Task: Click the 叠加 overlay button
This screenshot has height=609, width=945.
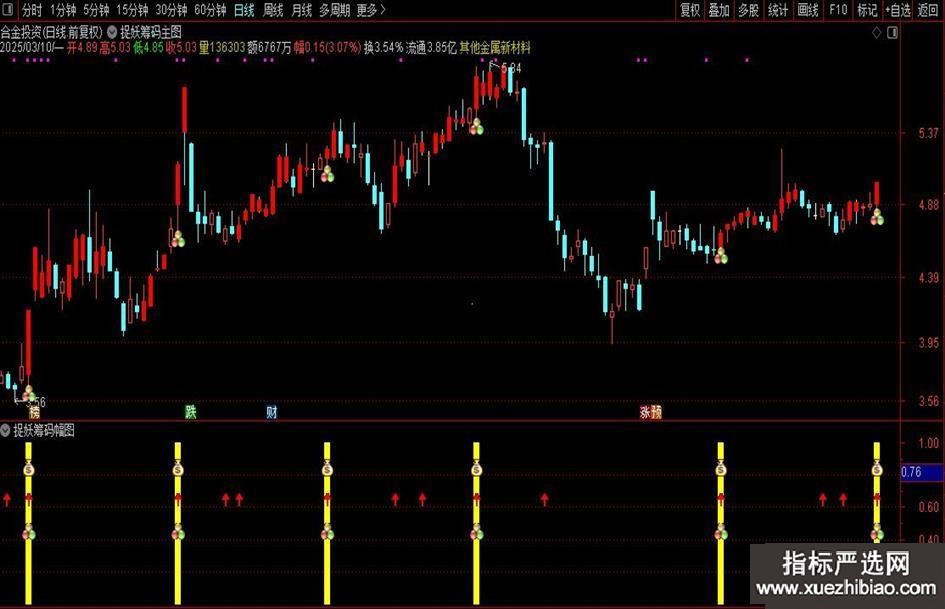Action: click(x=719, y=10)
